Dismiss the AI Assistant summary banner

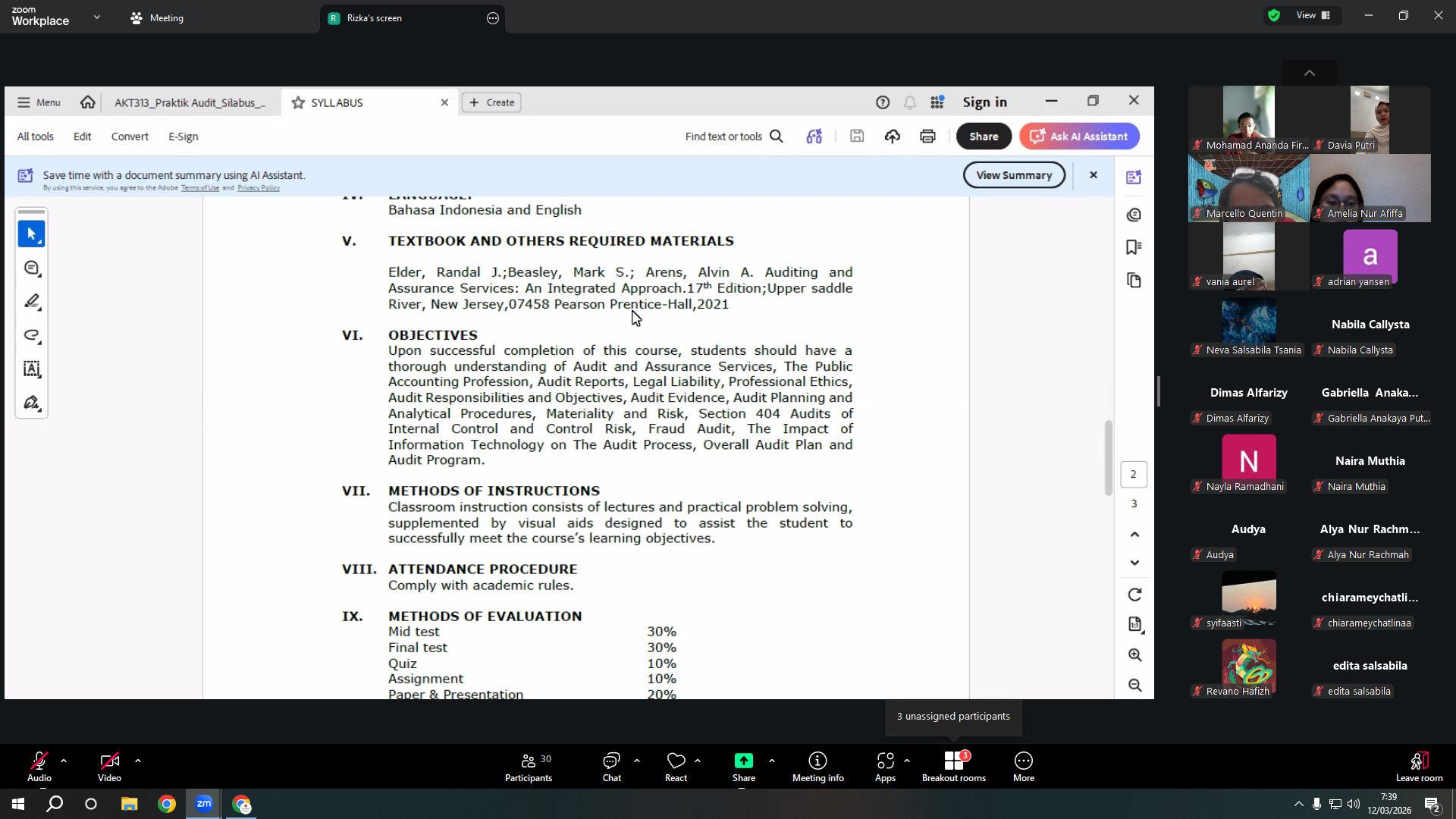click(1094, 175)
